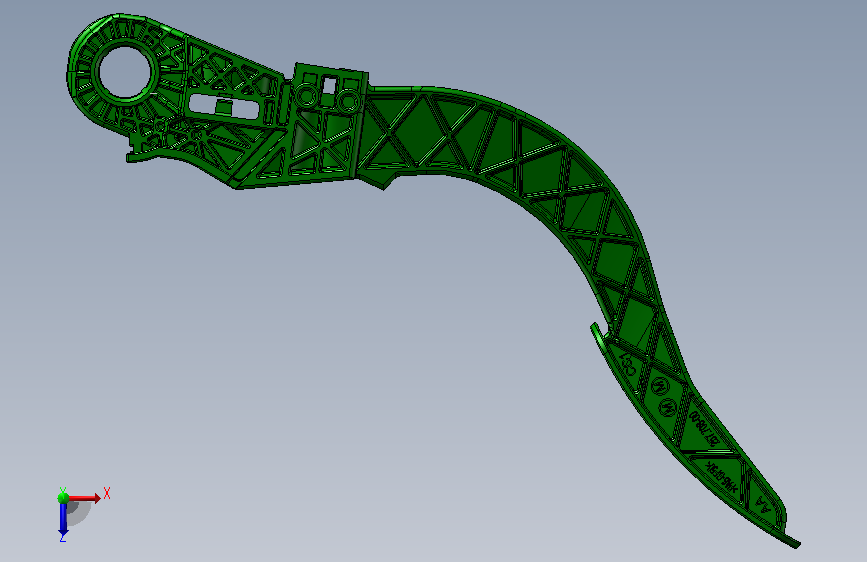The width and height of the screenshot is (867, 562).
Task: Pick the embossed "C37" marking on the pedal
Action: (629, 365)
